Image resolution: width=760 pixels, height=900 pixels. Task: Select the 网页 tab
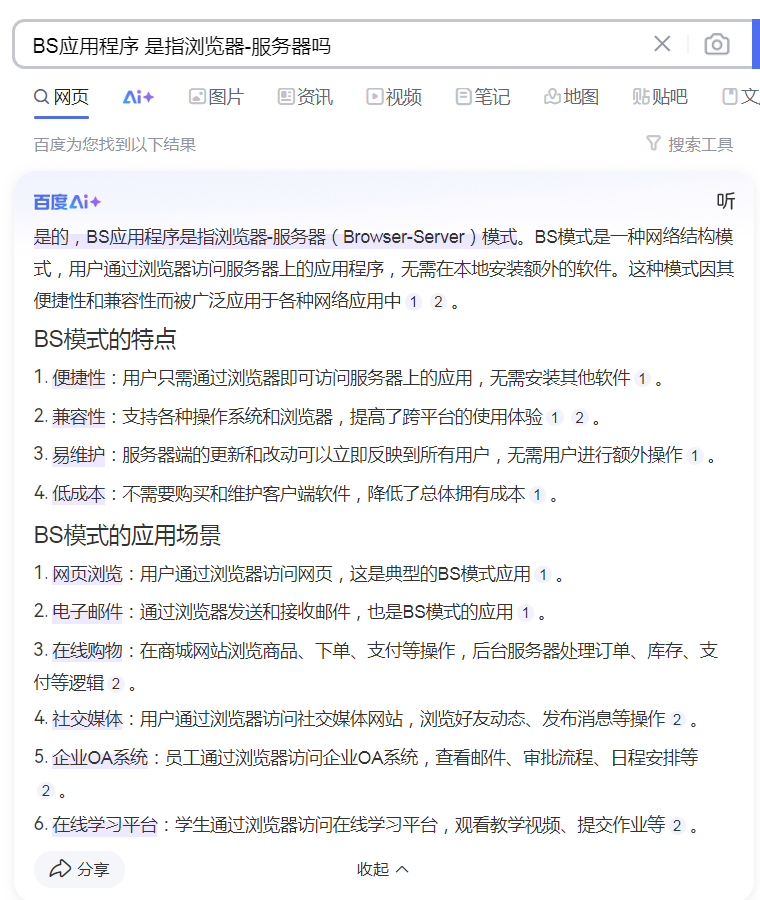[61, 97]
